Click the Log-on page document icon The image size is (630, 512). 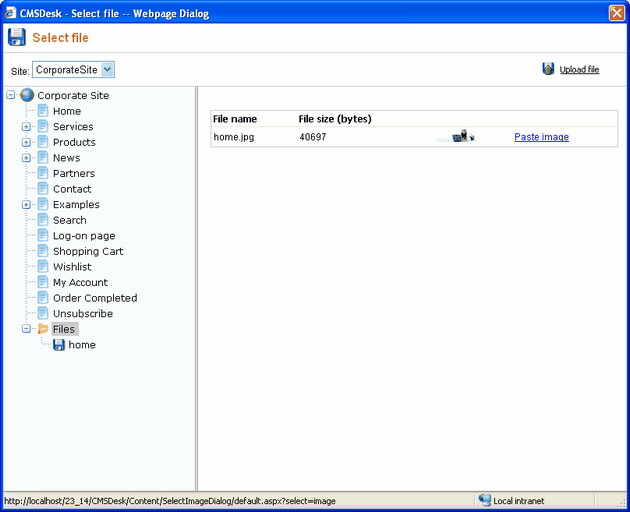pyautogui.click(x=43, y=235)
